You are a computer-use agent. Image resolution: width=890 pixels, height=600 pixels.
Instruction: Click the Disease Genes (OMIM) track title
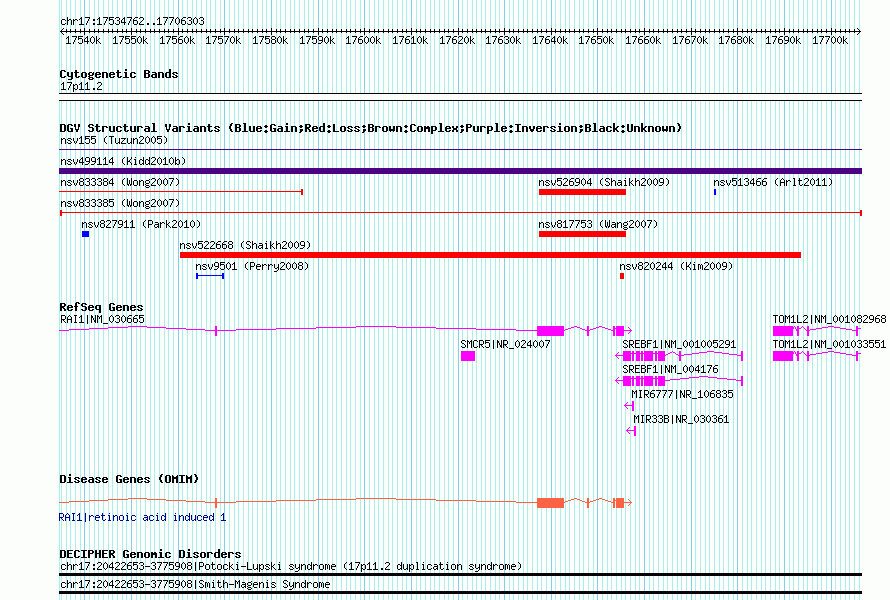coord(129,479)
